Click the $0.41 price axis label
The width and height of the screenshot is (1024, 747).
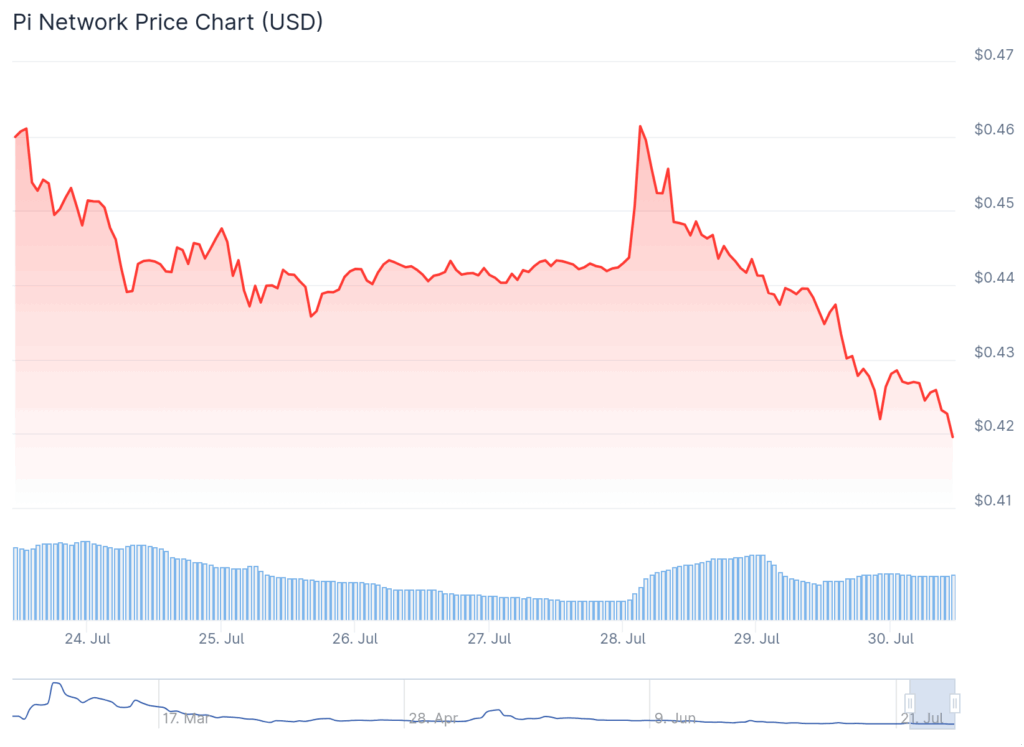click(994, 501)
